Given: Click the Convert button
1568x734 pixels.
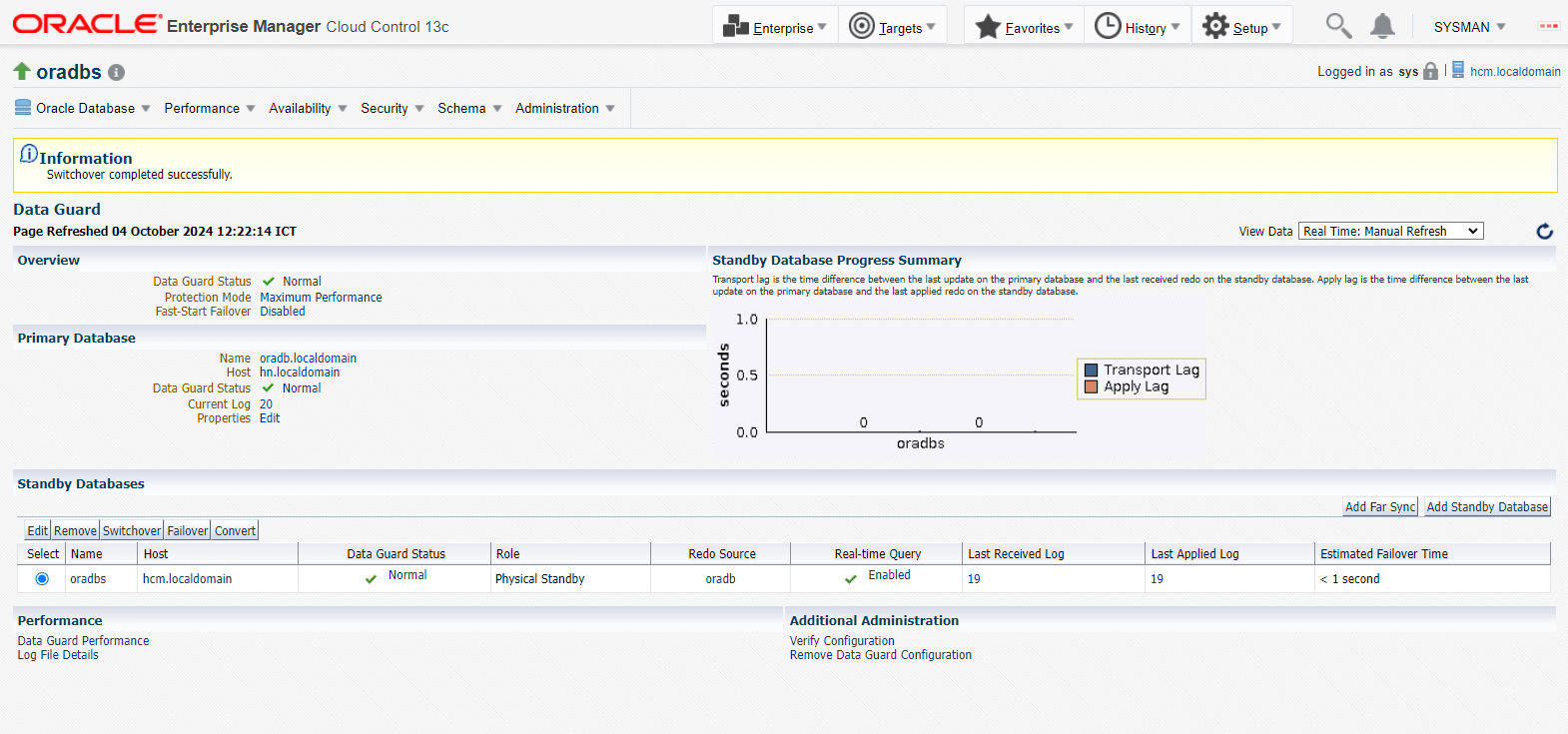Looking at the screenshot, I should (236, 531).
